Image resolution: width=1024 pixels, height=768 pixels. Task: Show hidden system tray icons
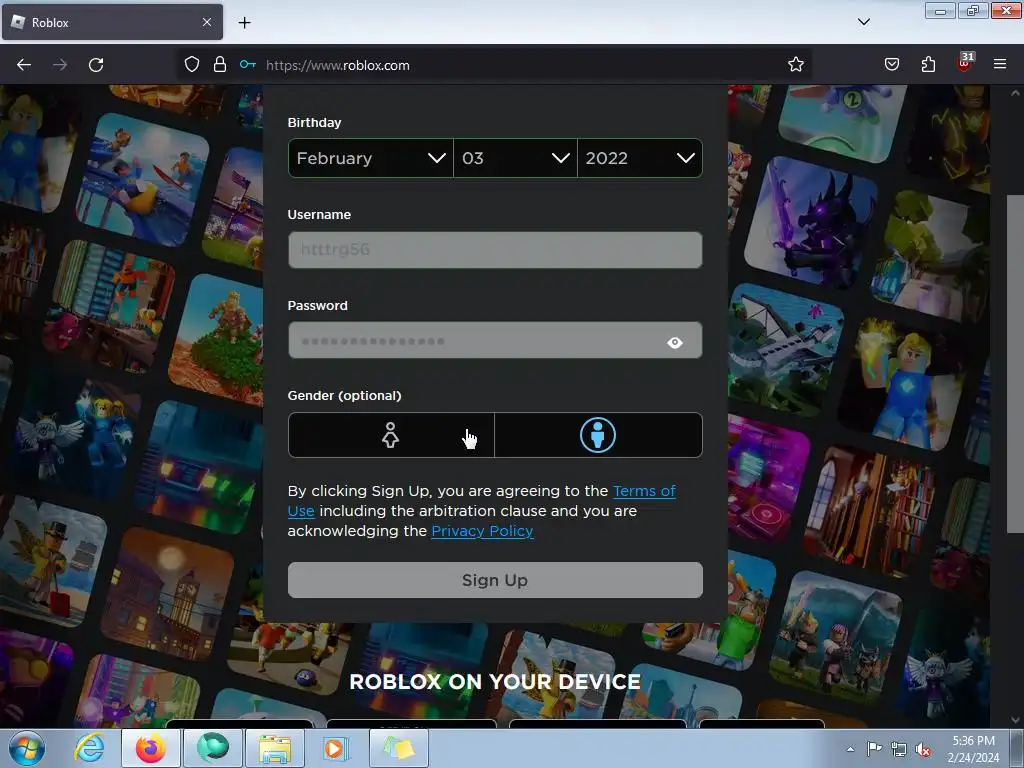pyautogui.click(x=850, y=749)
